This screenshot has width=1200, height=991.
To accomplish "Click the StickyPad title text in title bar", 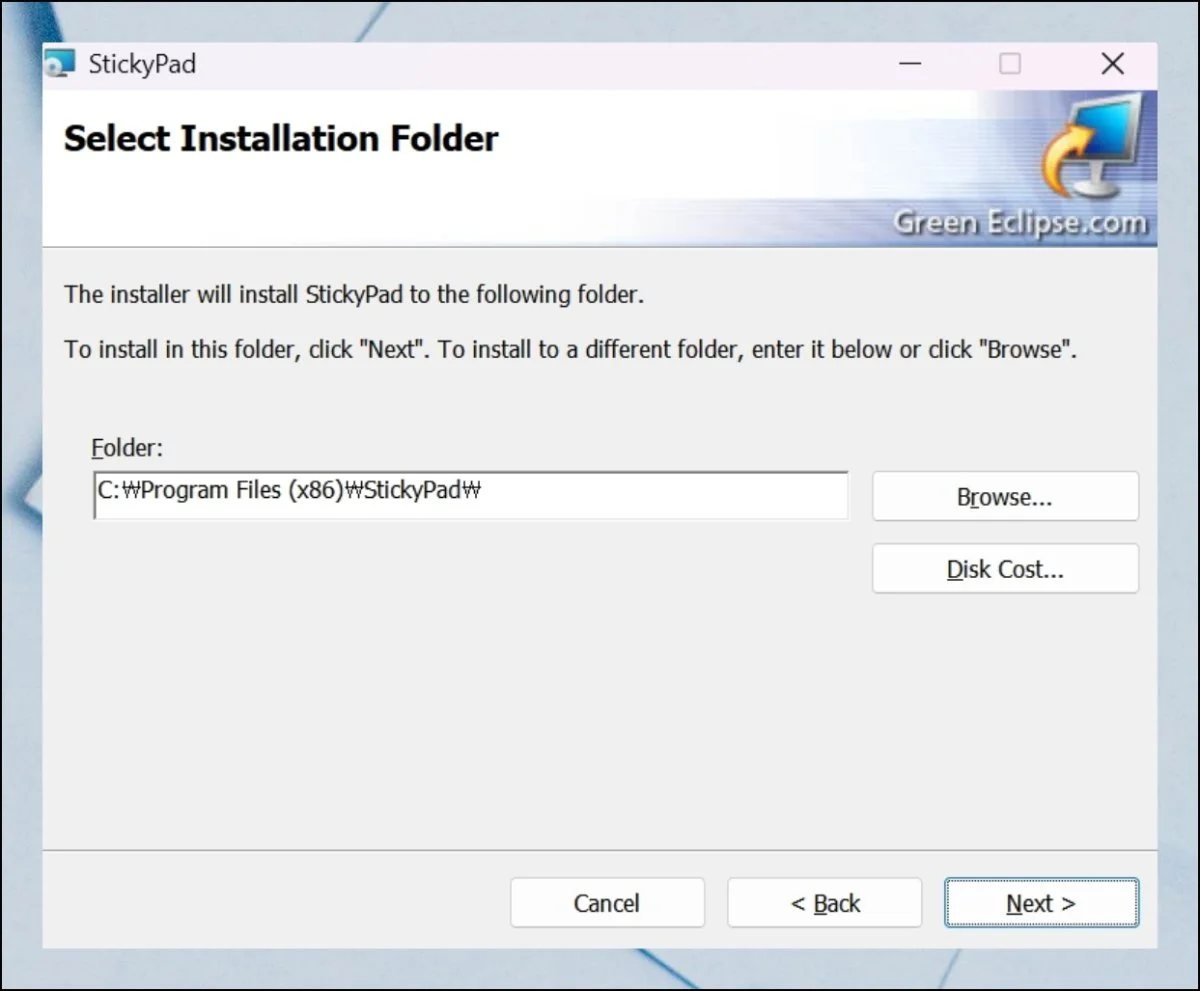I will (142, 65).
